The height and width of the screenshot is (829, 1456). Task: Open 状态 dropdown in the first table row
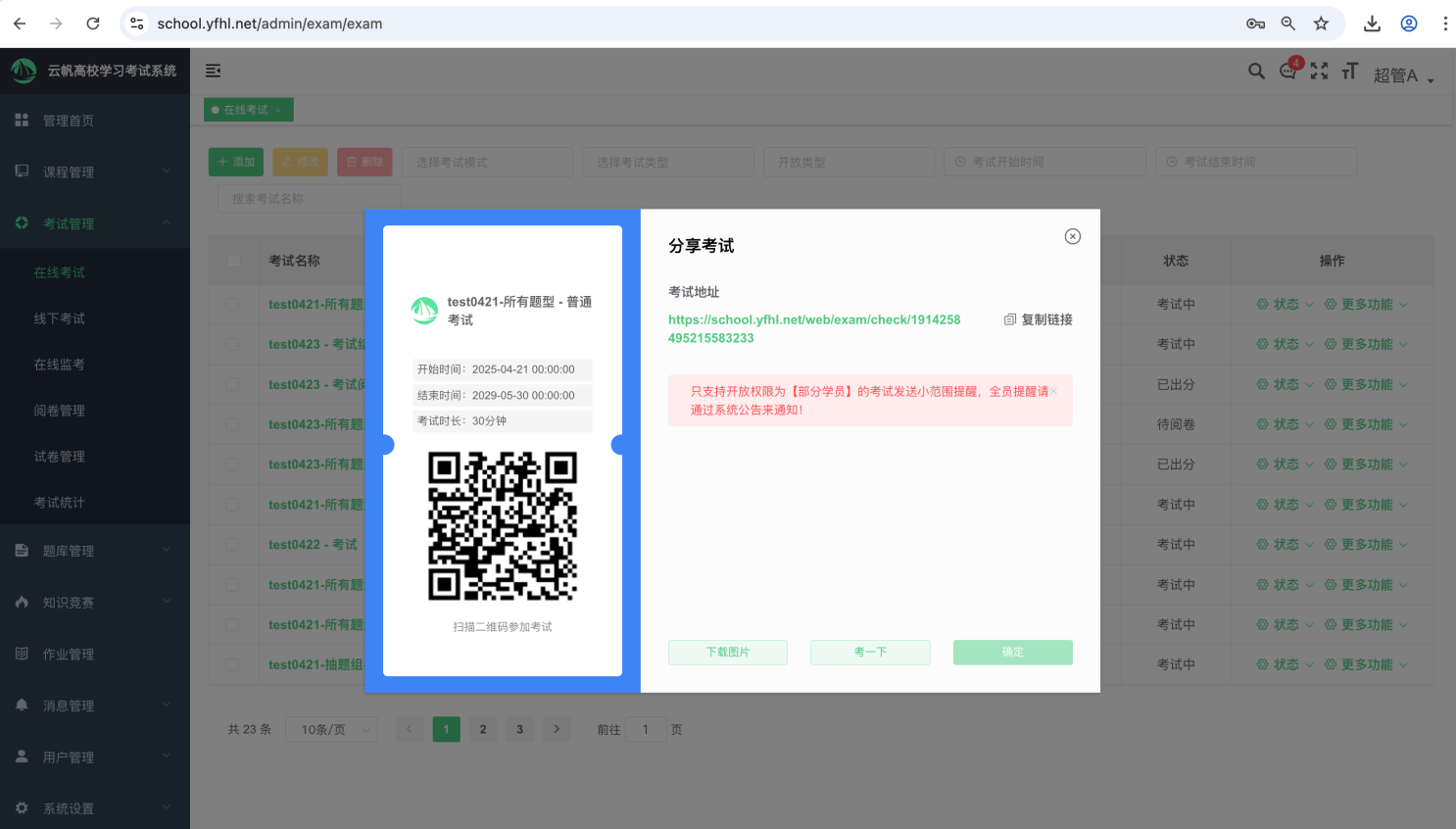click(1285, 305)
